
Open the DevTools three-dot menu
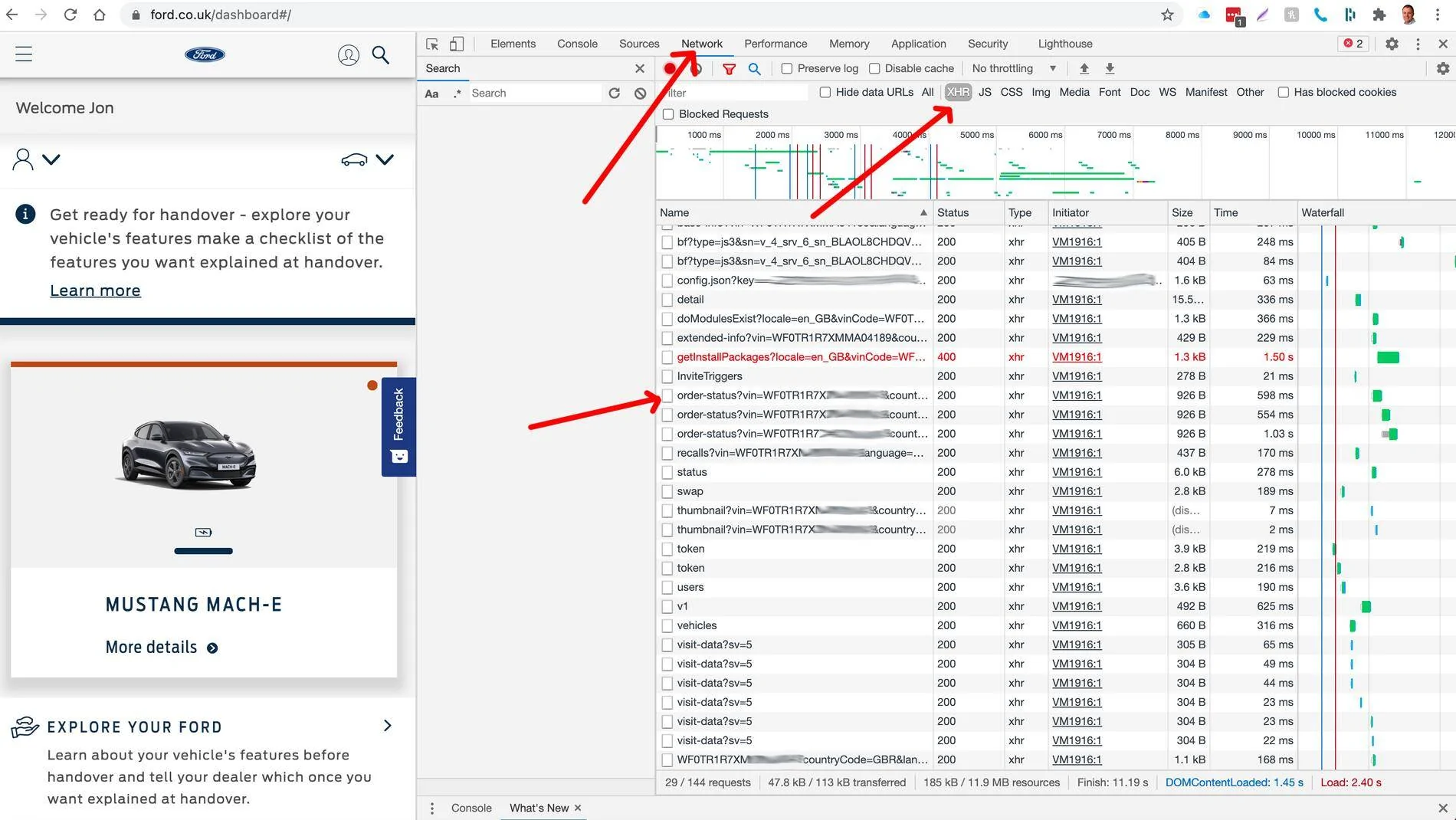pos(1418,44)
